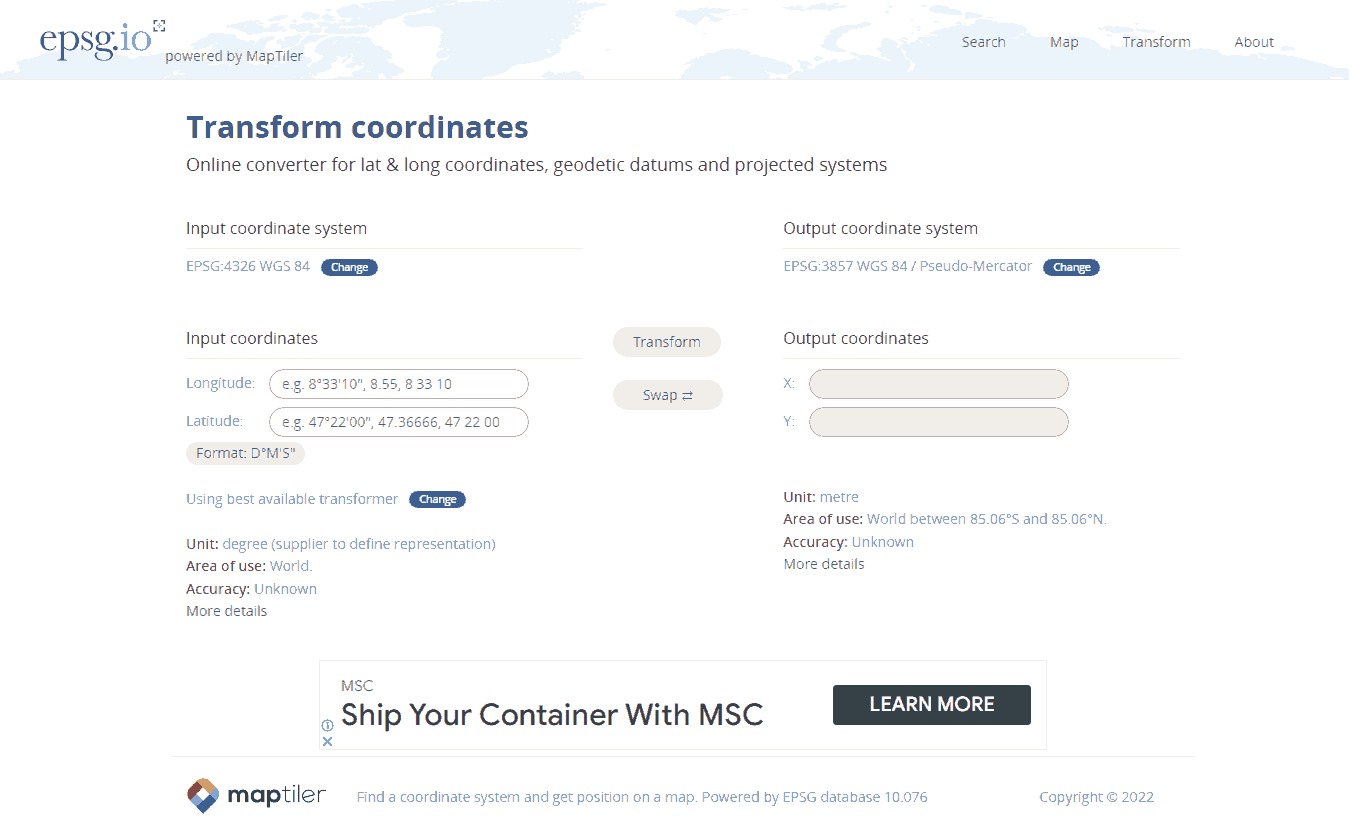Click into the Longitude input field
Viewport: 1366px width, 838px height.
click(398, 384)
